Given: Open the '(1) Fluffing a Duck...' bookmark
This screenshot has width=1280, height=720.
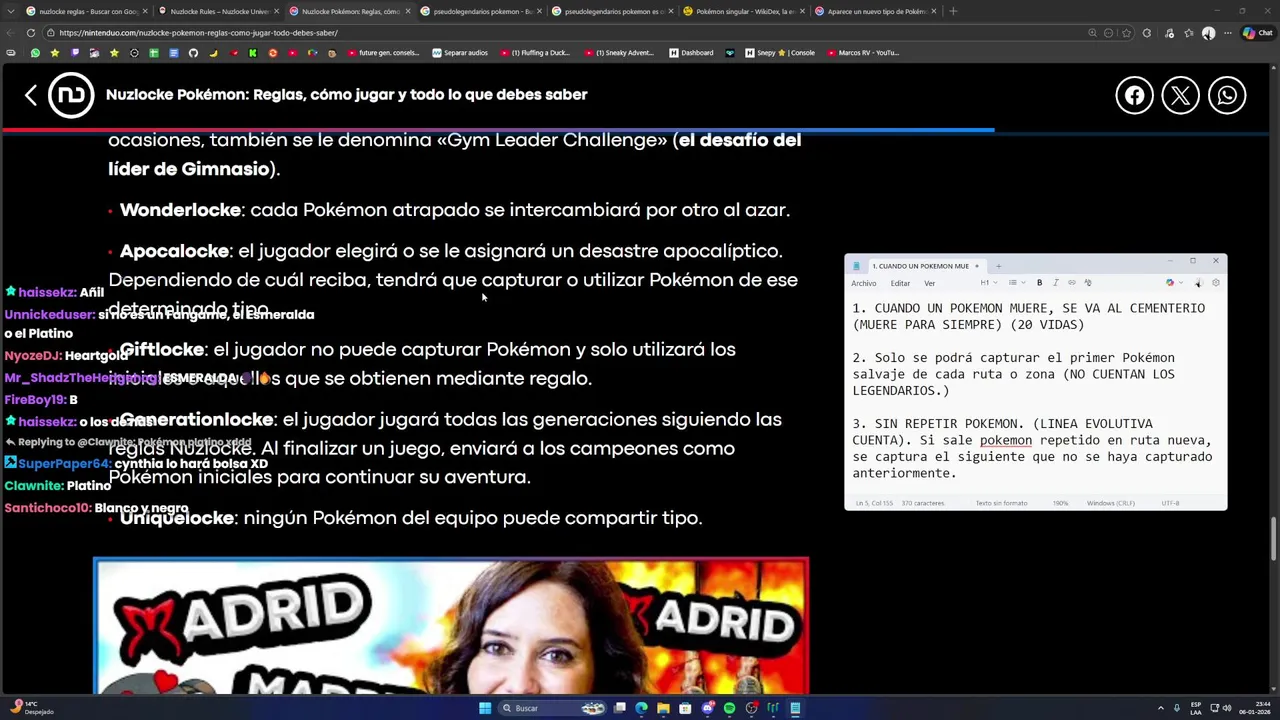Looking at the screenshot, I should [535, 52].
